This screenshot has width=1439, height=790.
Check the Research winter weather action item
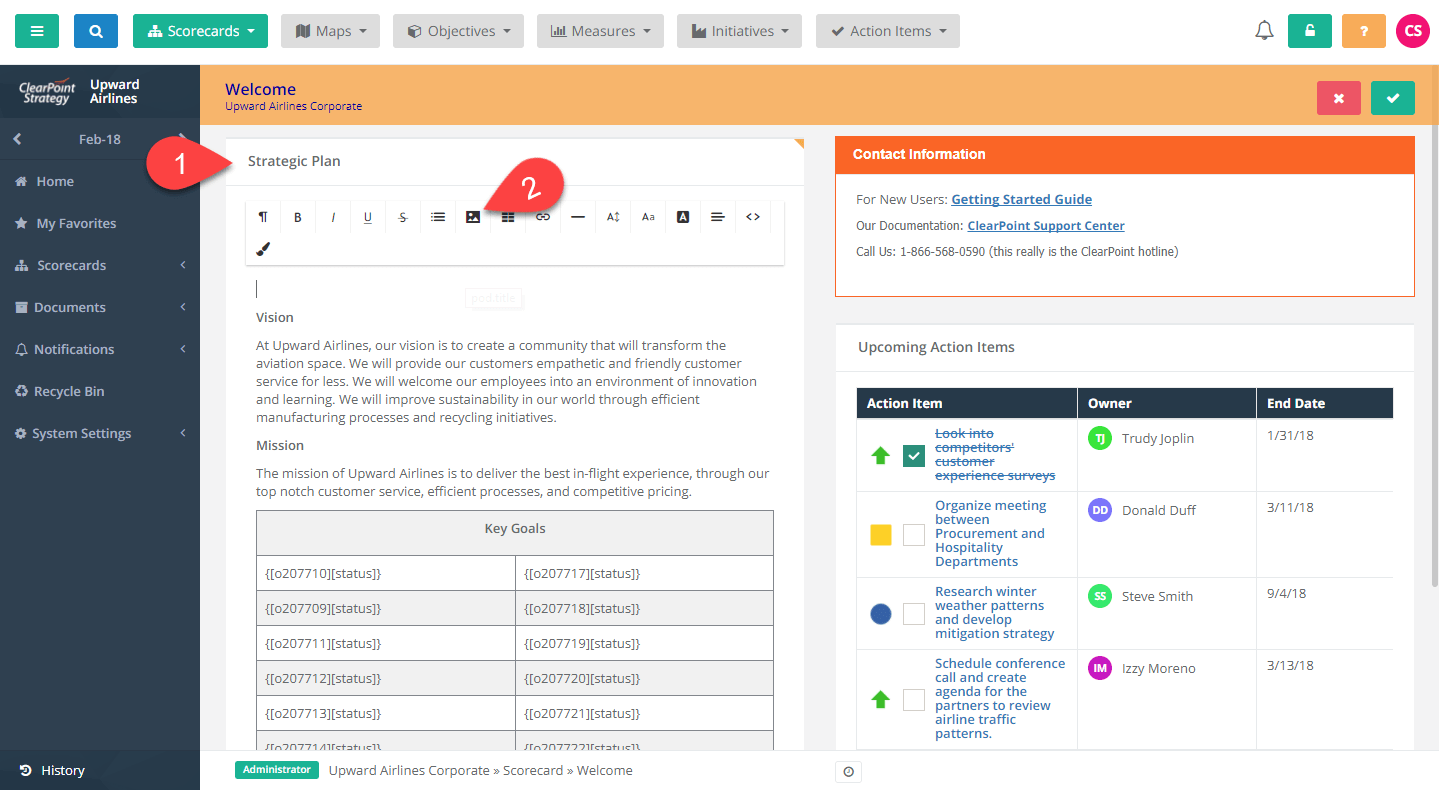click(913, 614)
